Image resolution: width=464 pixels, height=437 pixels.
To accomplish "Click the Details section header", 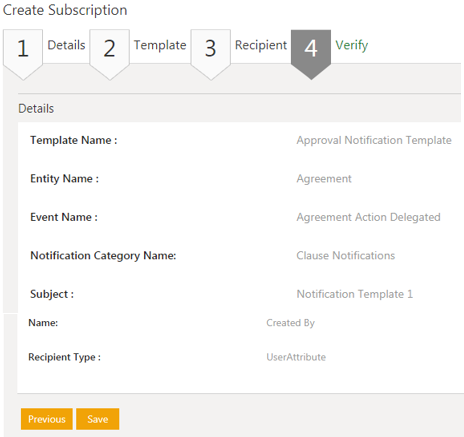I will point(36,109).
